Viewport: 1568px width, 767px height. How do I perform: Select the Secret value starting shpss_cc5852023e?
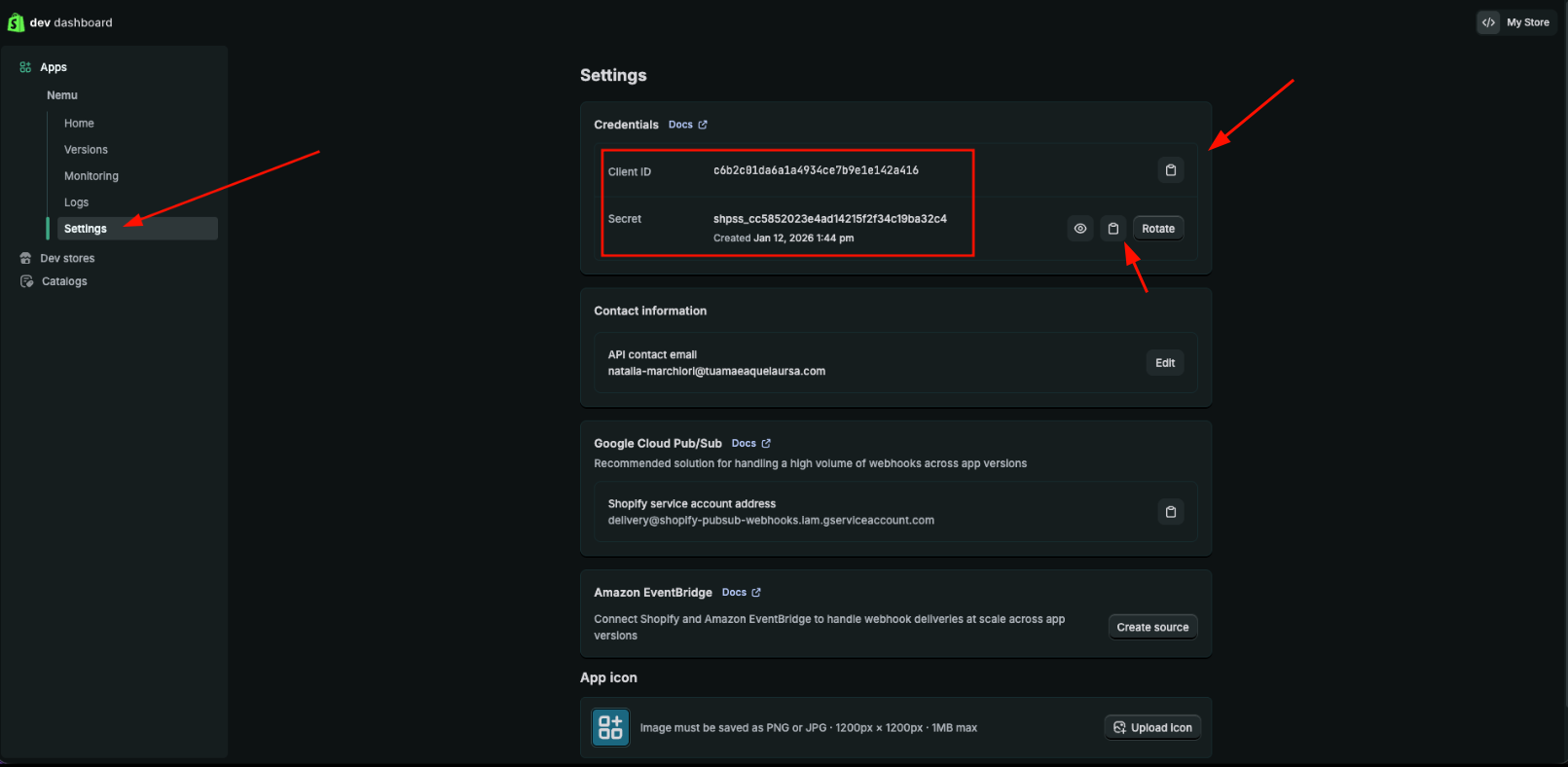pyautogui.click(x=830, y=219)
